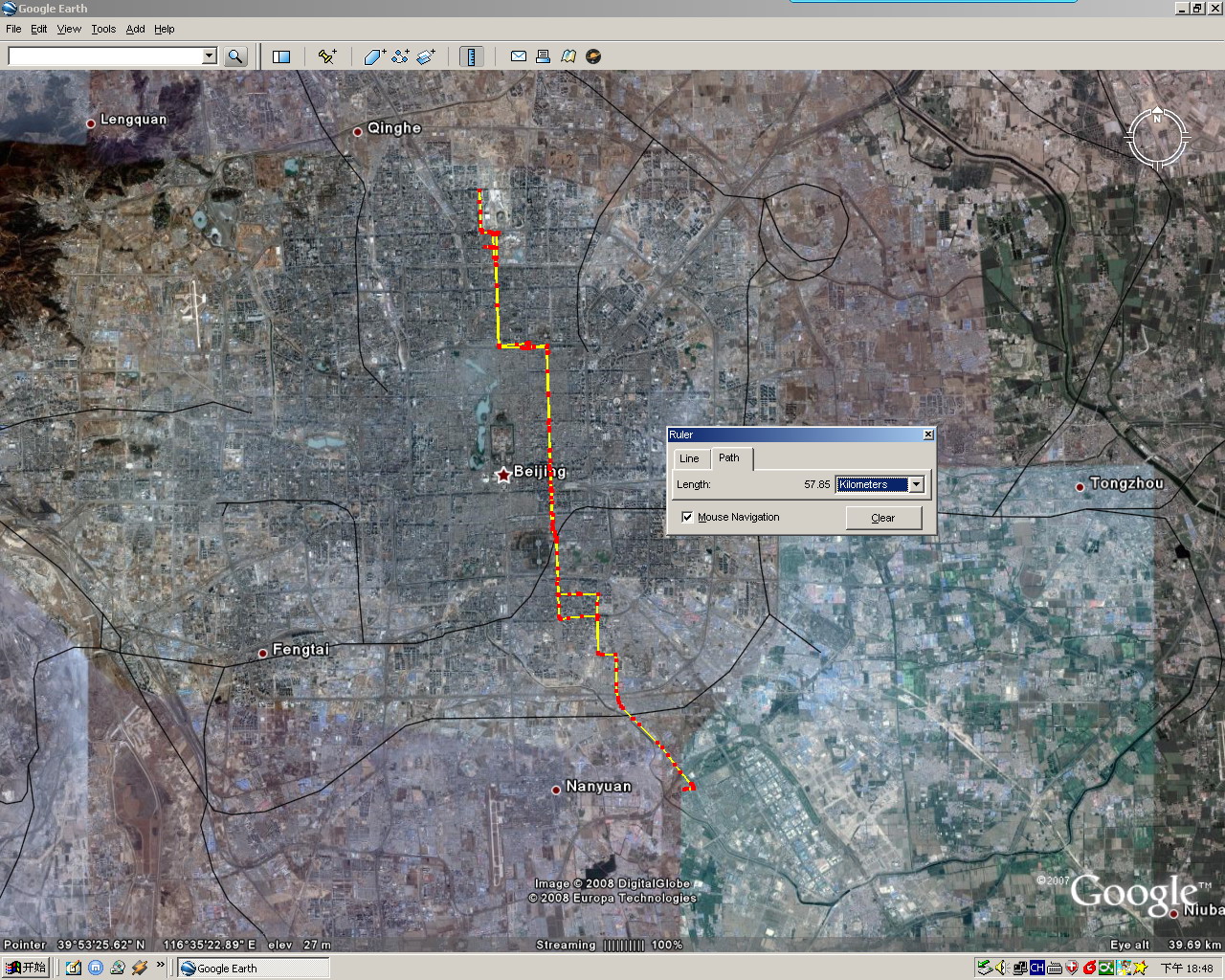Click the Start button on taskbar
Image resolution: width=1225 pixels, height=980 pixels.
click(x=25, y=968)
